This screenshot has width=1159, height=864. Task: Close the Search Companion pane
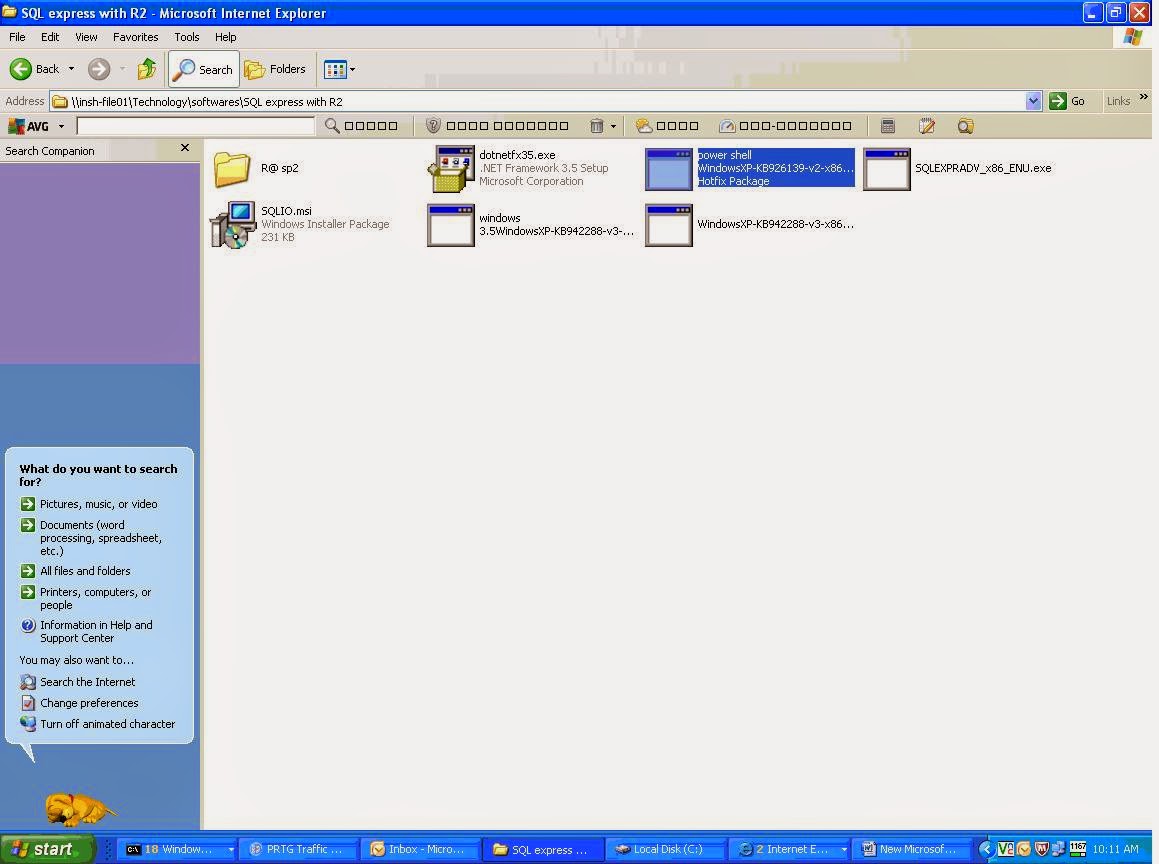click(x=185, y=148)
